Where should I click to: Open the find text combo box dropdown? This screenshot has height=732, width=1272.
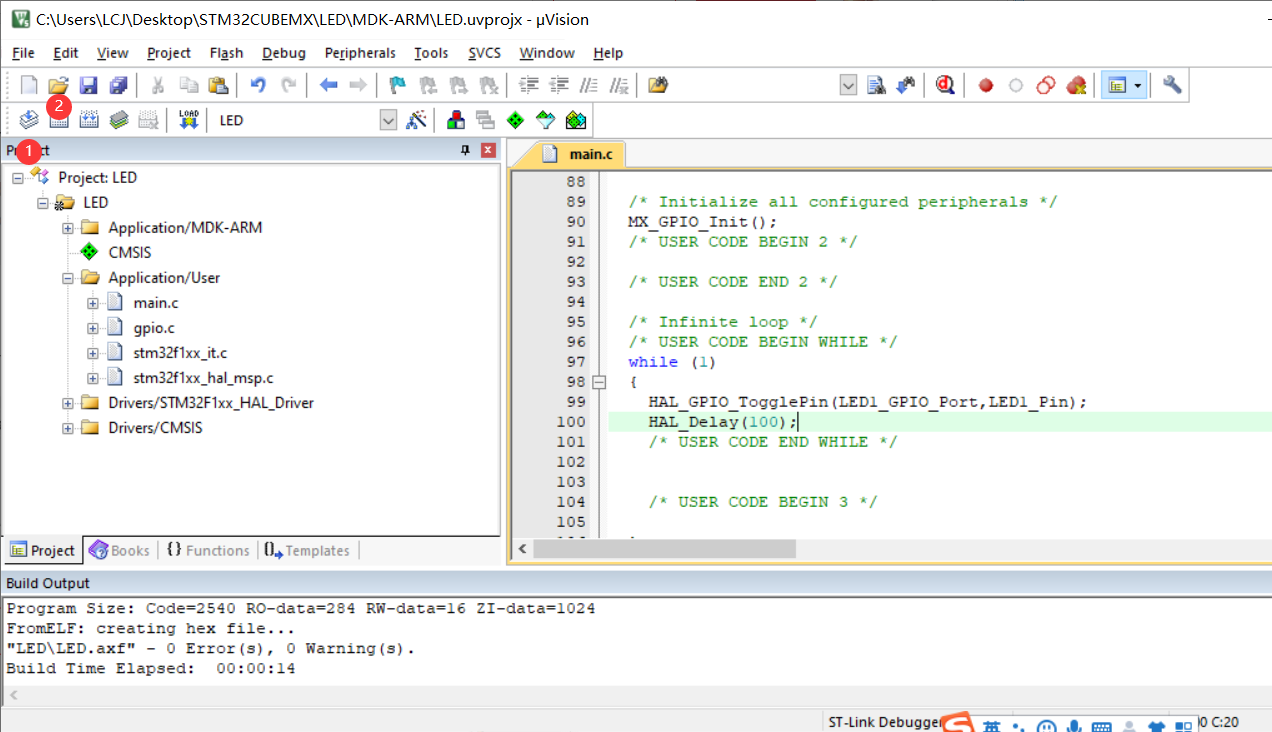pyautogui.click(x=848, y=86)
